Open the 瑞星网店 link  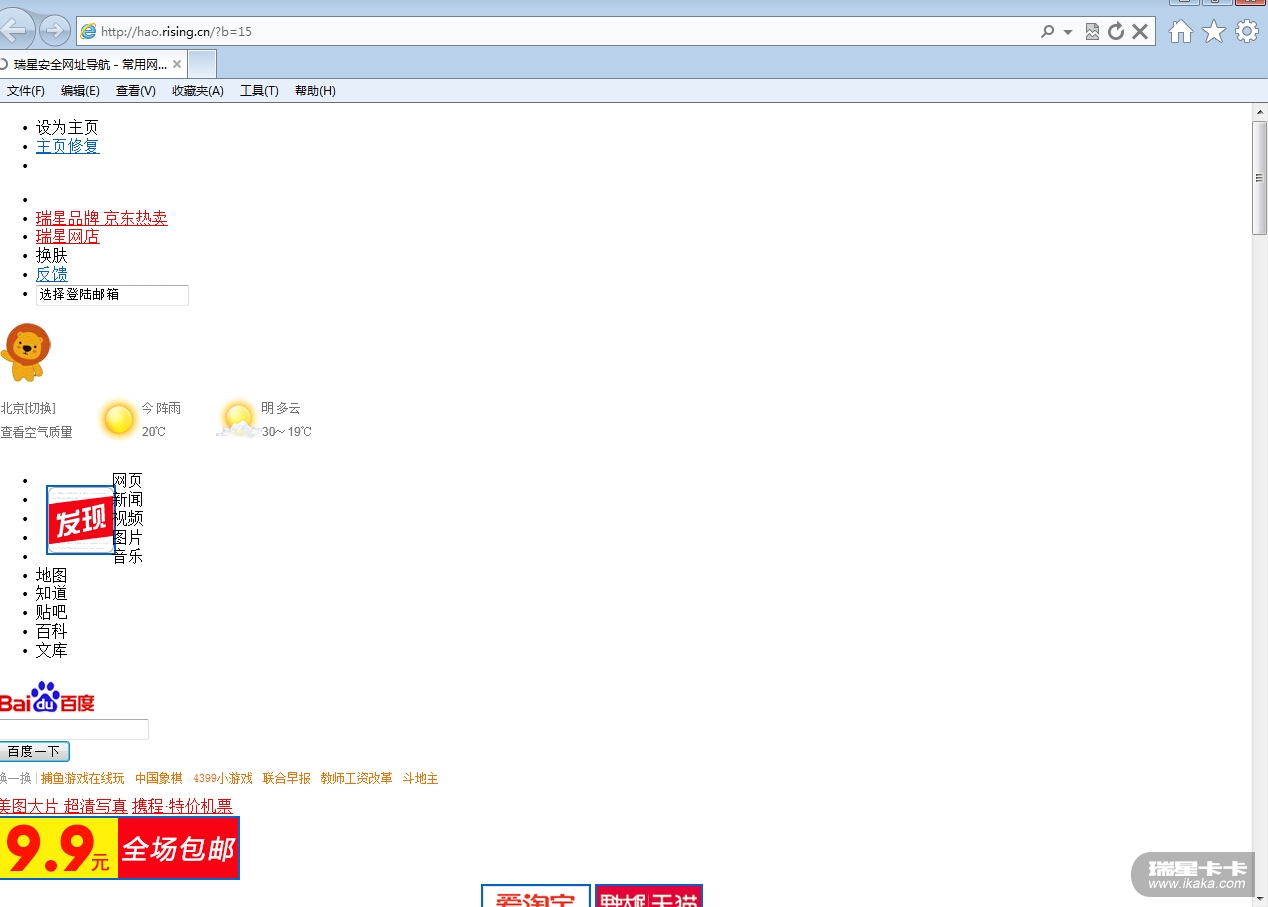(x=68, y=237)
